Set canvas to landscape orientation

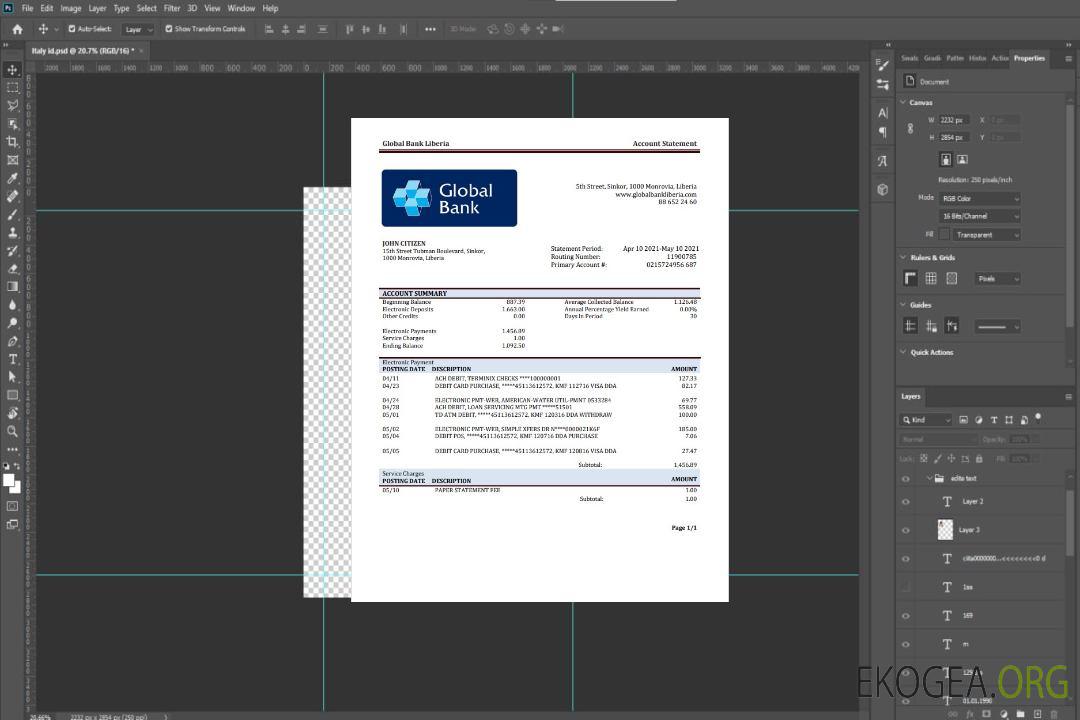click(x=962, y=159)
